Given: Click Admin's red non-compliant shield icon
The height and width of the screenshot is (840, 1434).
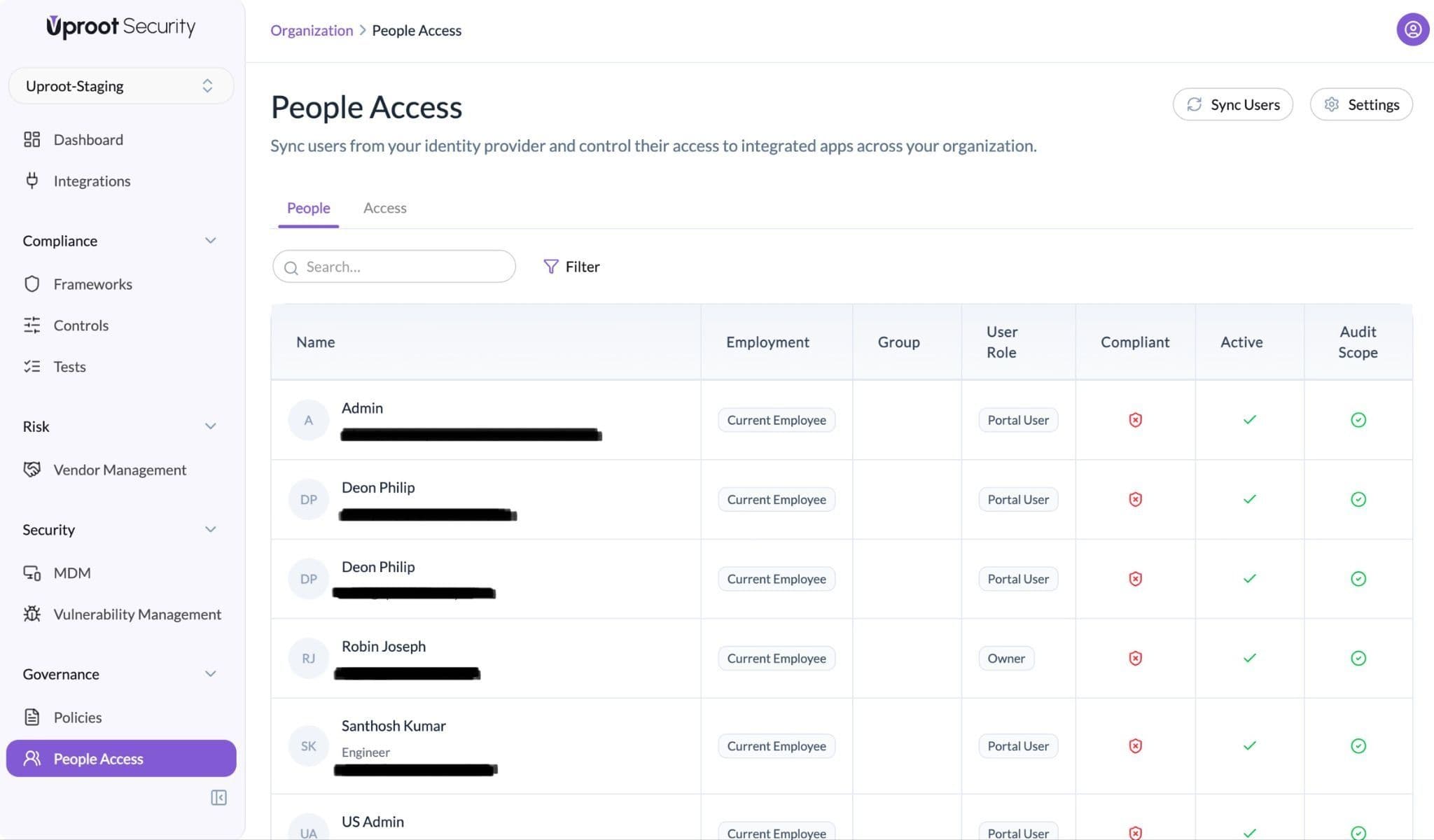Looking at the screenshot, I should pyautogui.click(x=1135, y=420).
